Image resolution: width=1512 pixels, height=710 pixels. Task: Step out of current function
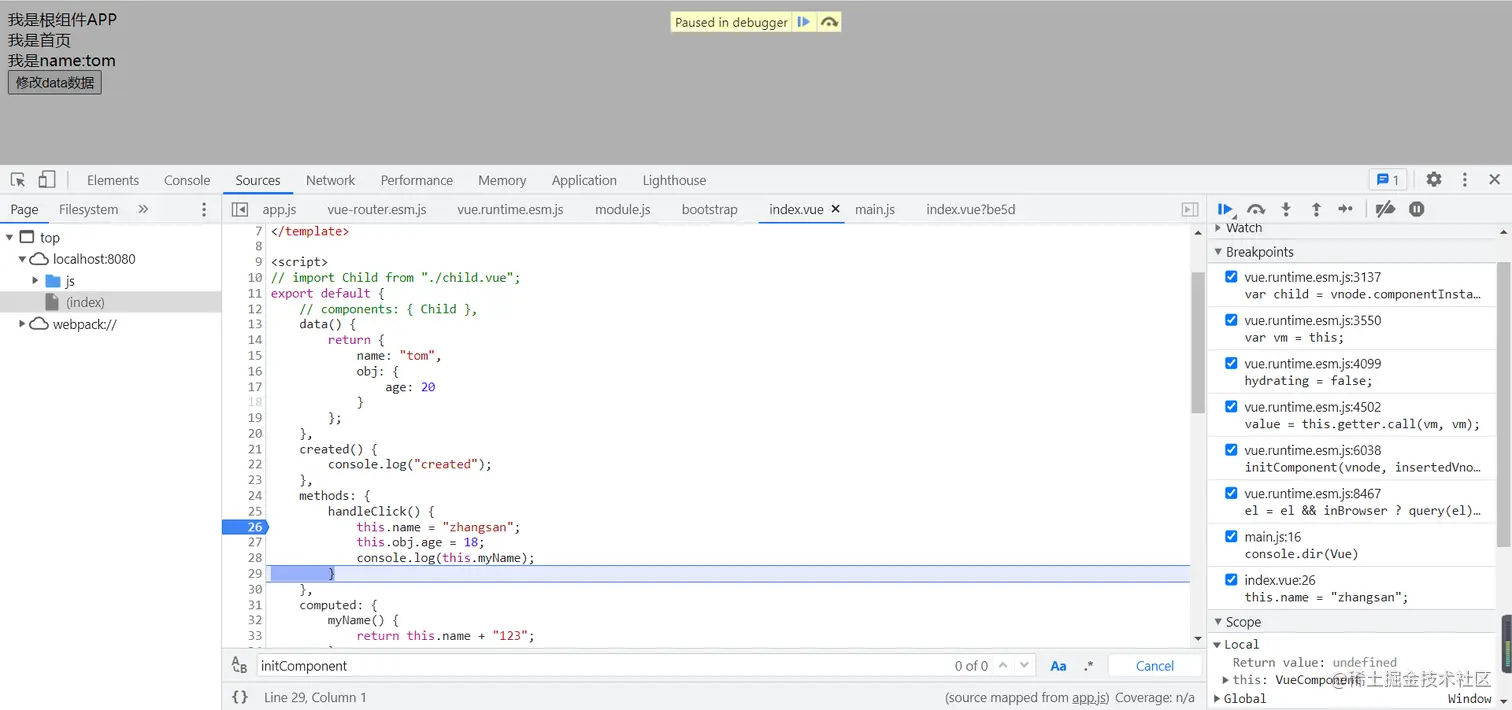(1316, 209)
